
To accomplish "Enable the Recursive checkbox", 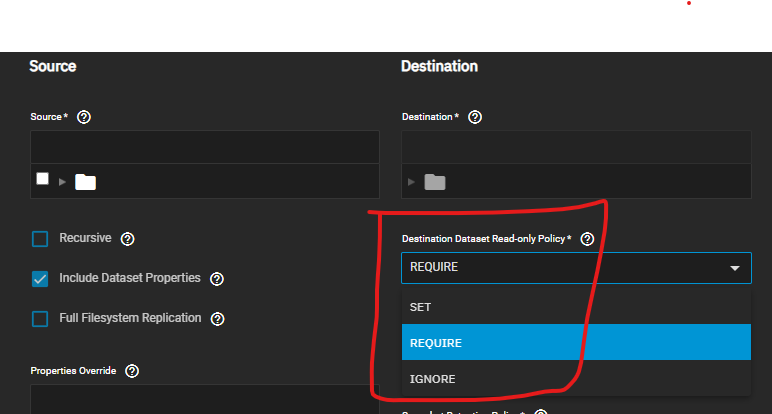I will (x=40, y=239).
